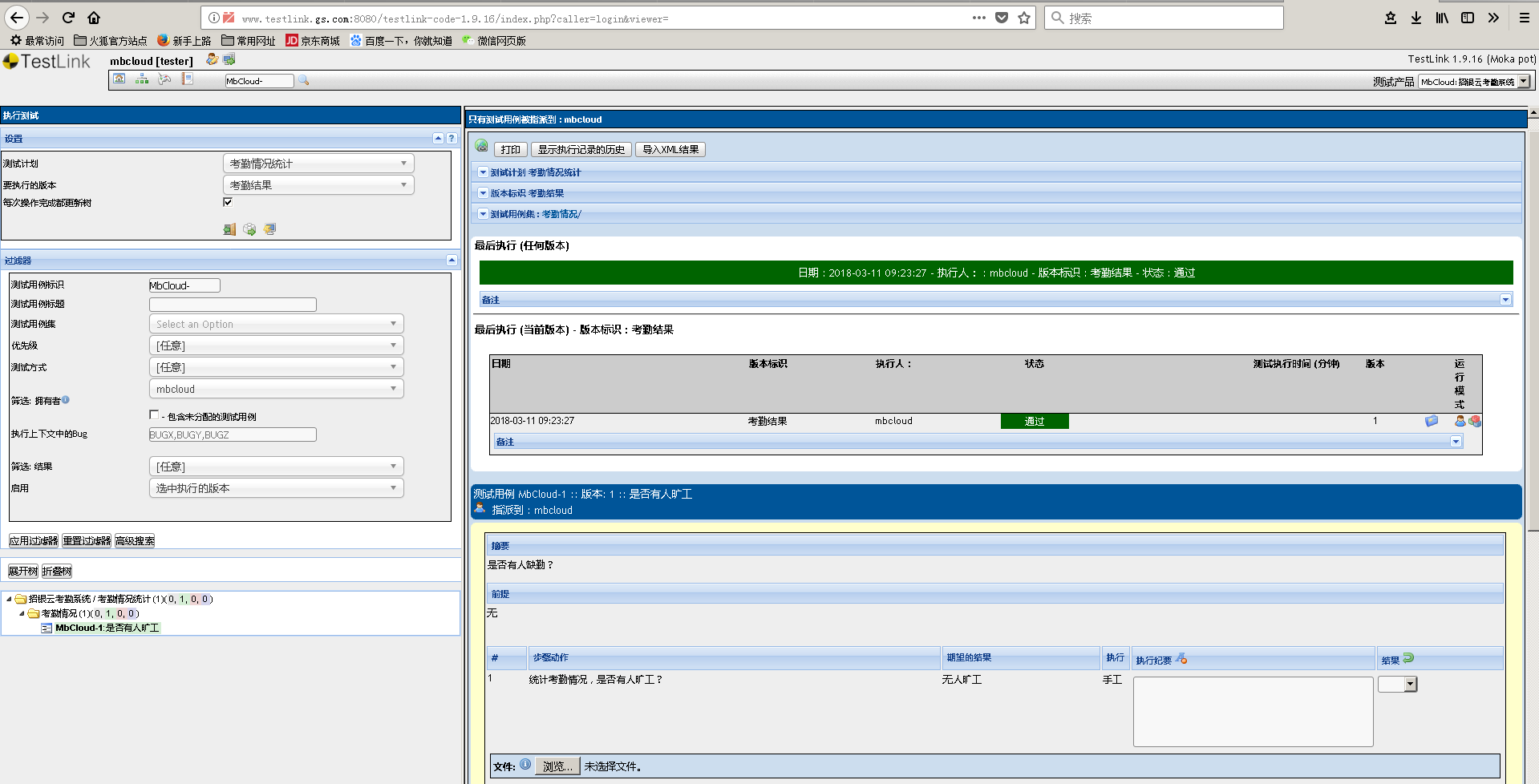Open the test specification tree icon
The image size is (1539, 784).
(142, 79)
